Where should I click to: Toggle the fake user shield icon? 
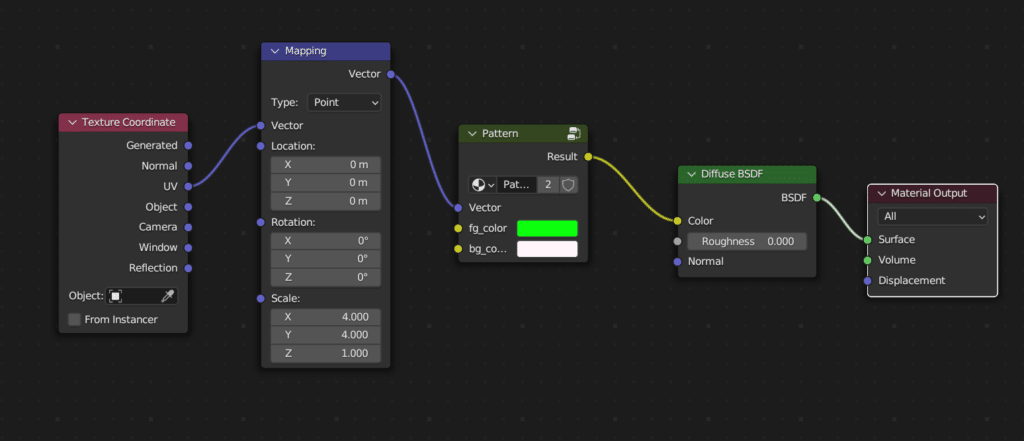coord(569,185)
